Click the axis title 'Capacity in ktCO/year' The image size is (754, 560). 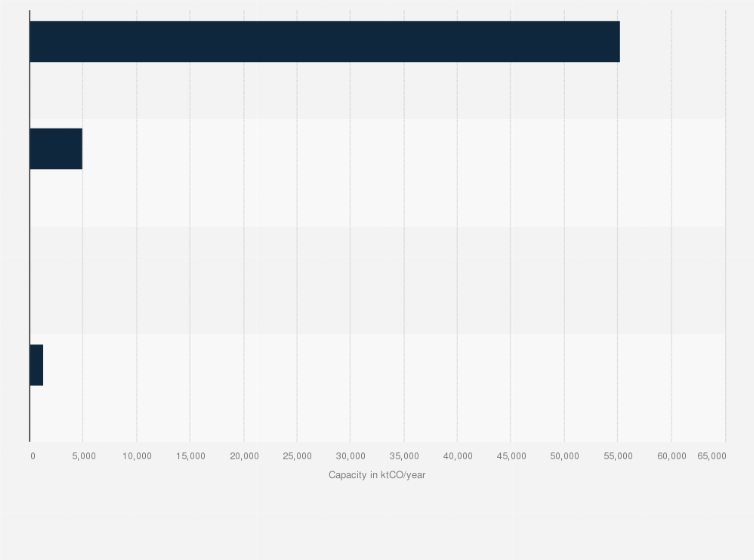[x=377, y=475]
